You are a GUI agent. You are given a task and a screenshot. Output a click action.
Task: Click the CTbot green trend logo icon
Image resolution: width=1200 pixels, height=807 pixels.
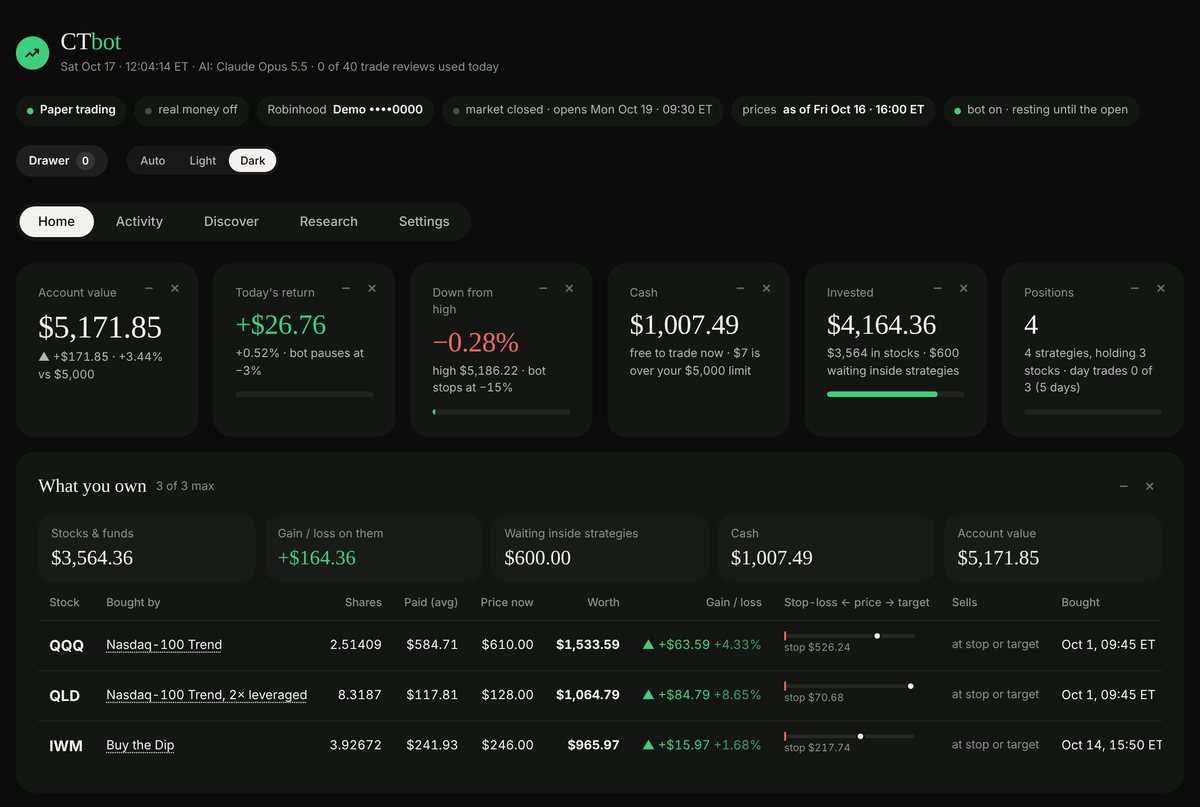[x=33, y=53]
